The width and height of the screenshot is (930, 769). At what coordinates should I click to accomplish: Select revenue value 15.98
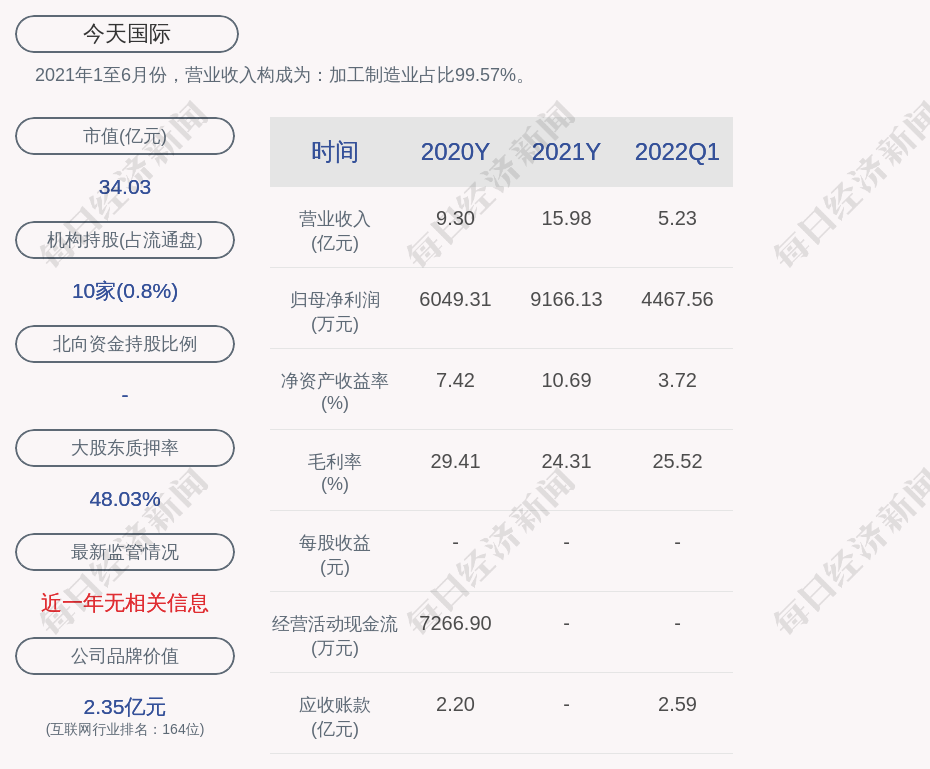(566, 218)
